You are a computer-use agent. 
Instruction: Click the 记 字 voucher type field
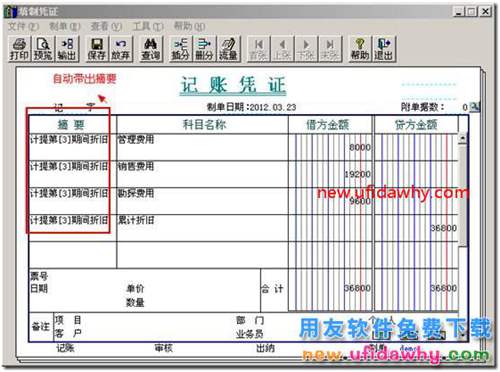(x=75, y=107)
